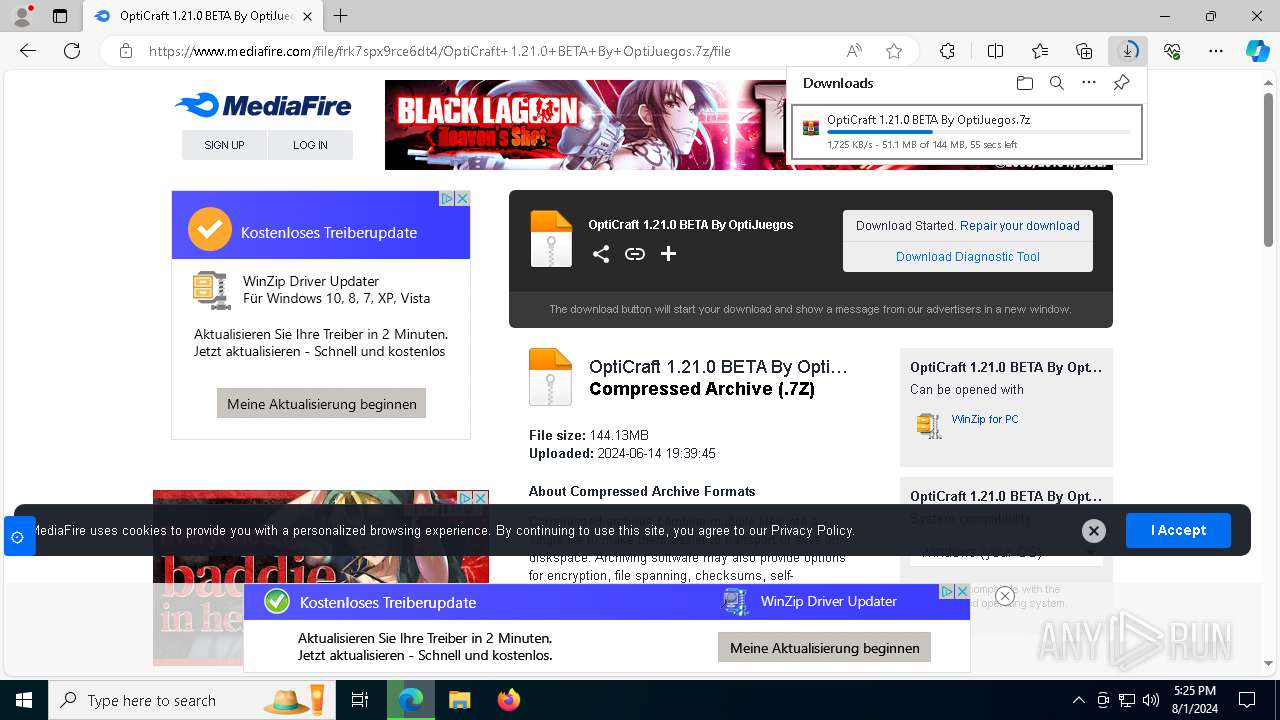Open cookie privacy settings icon
Viewport: 1280px width, 720px height.
pos(17,537)
